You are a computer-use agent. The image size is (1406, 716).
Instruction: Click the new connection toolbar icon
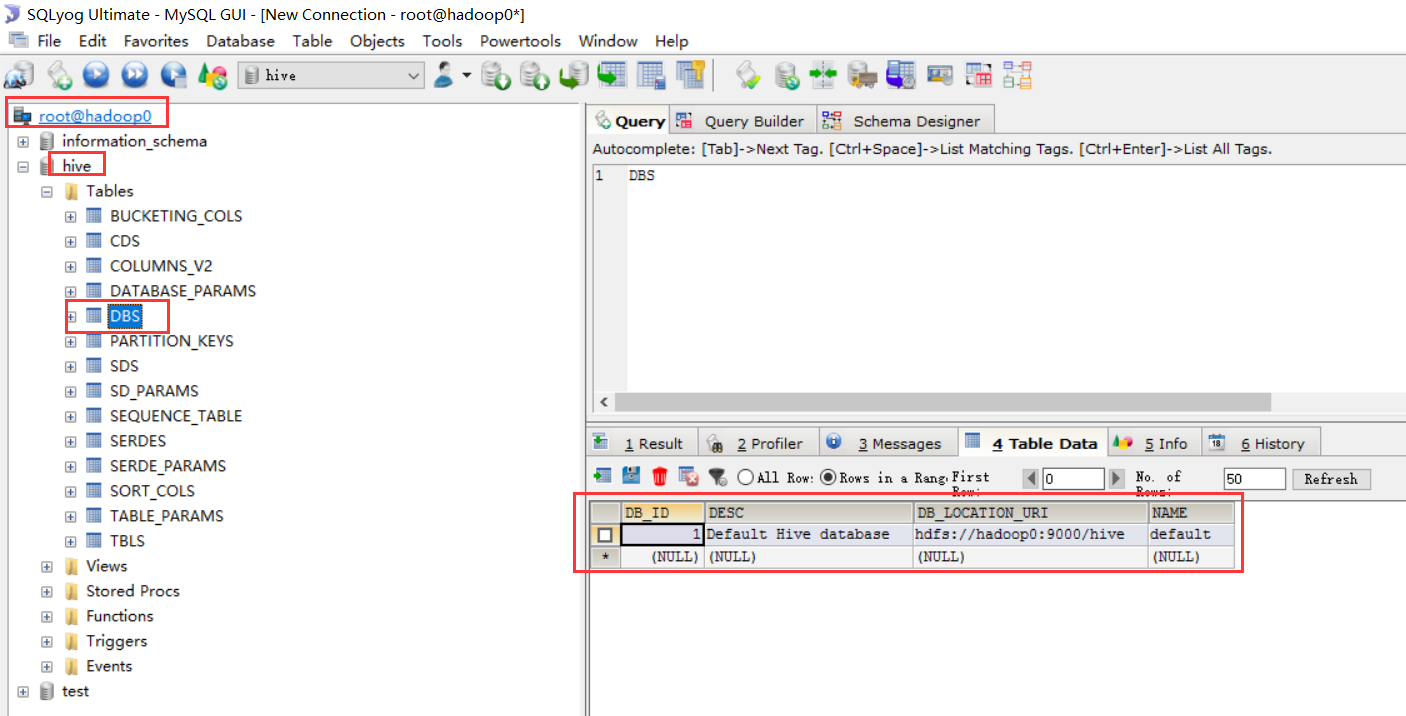tap(19, 75)
